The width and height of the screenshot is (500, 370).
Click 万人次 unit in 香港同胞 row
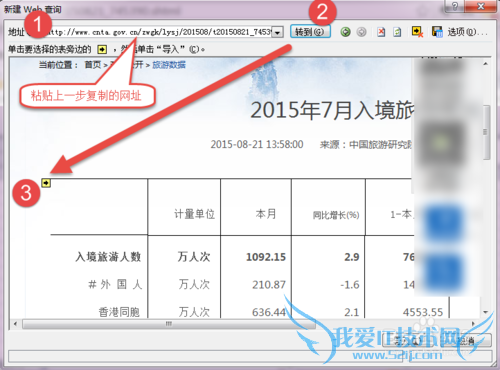point(194,312)
